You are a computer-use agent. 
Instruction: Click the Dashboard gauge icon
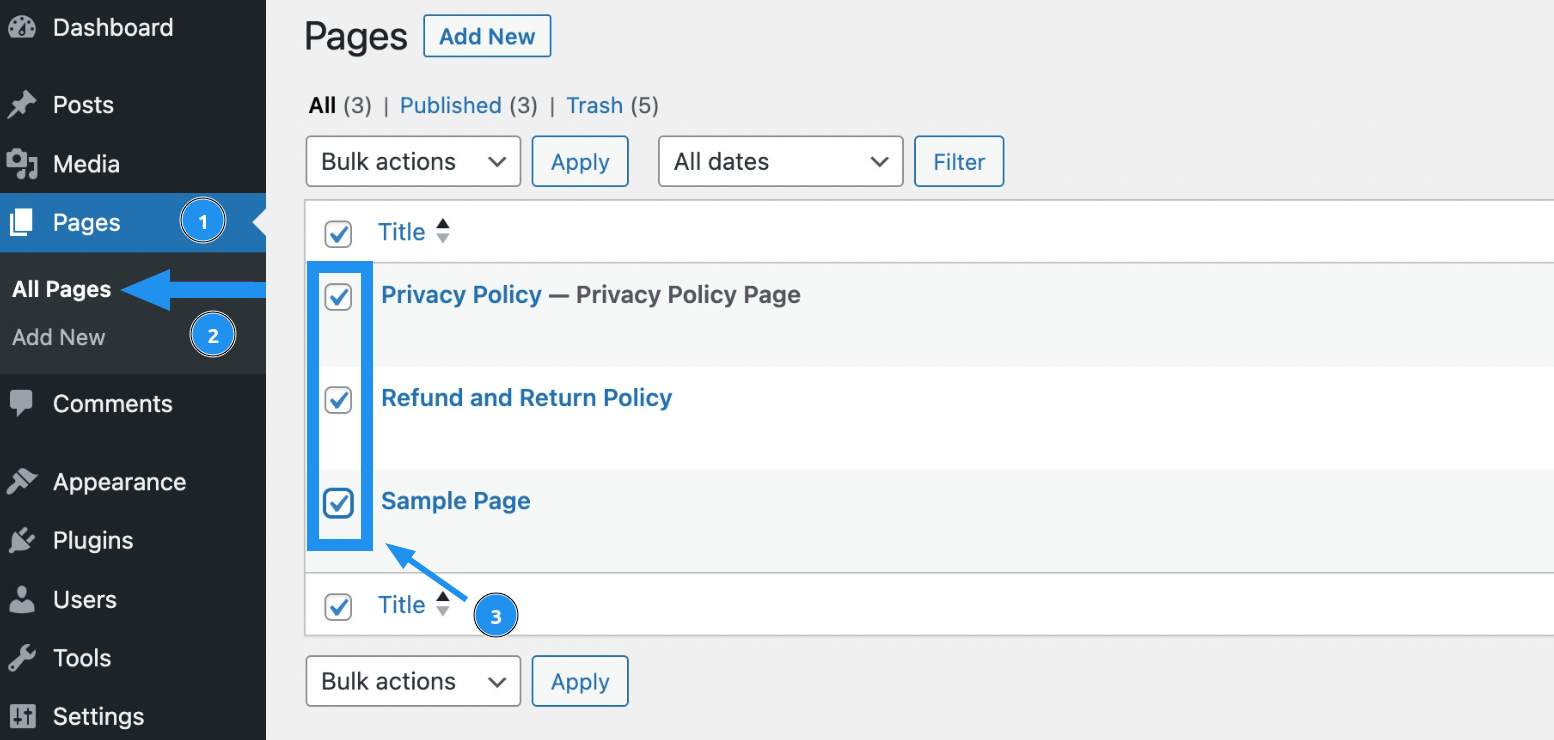tap(21, 28)
